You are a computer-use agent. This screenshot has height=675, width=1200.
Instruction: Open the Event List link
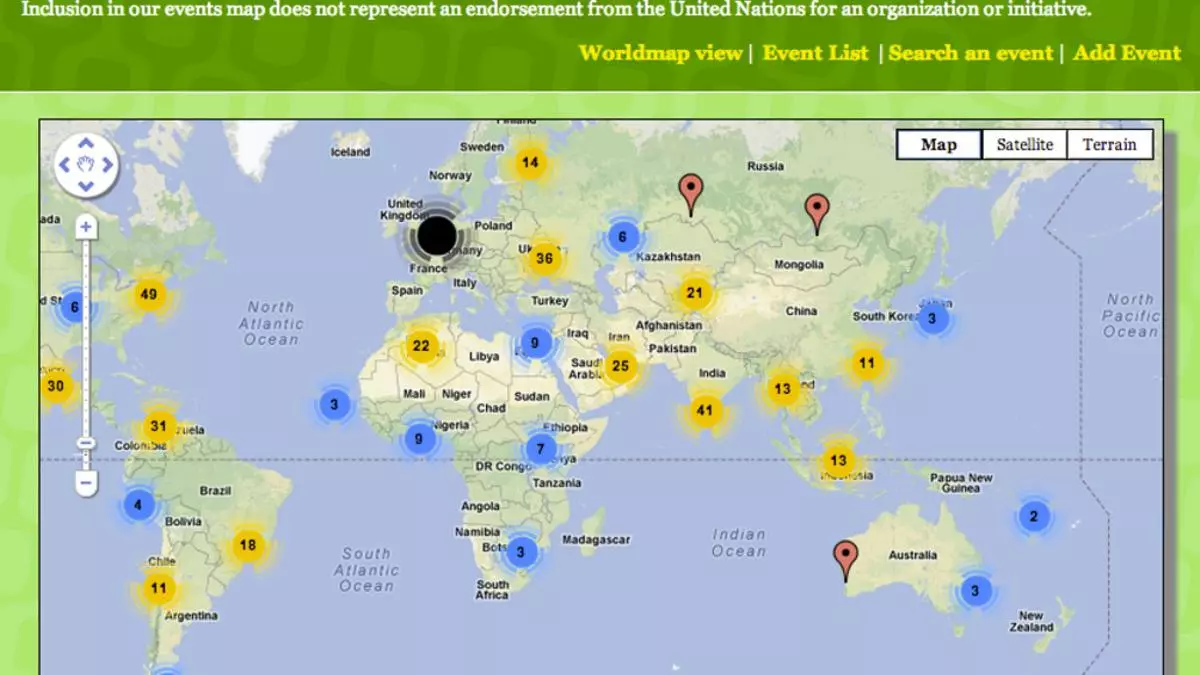(815, 53)
